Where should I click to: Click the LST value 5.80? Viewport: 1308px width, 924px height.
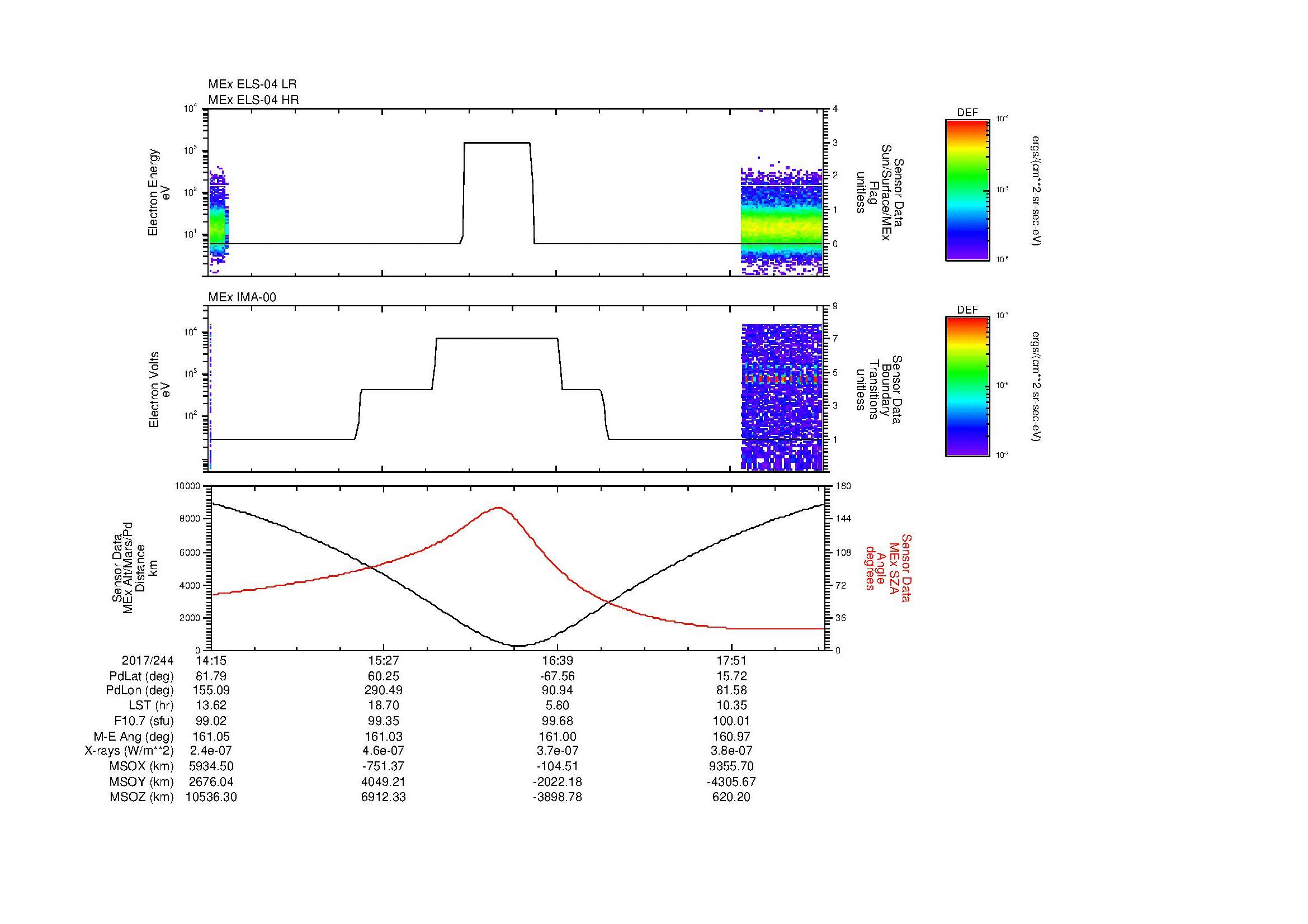(557, 705)
